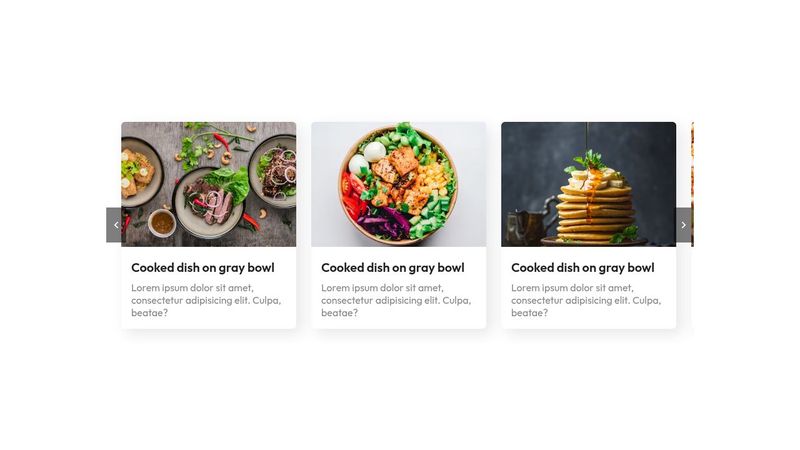Click third card title 'Cooked dish on gray bowl'
The height and width of the screenshot is (450, 800).
click(x=583, y=268)
